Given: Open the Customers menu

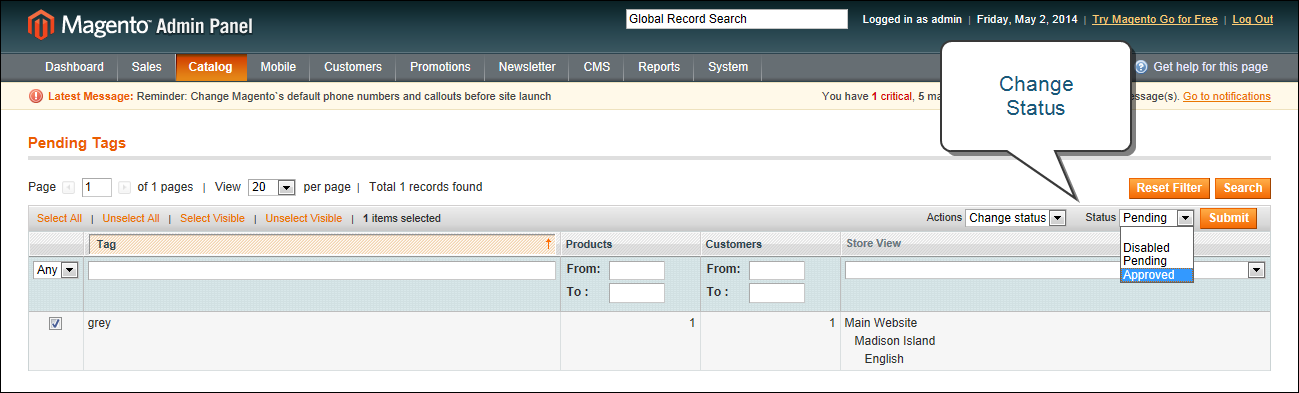Looking at the screenshot, I should click(x=353, y=67).
